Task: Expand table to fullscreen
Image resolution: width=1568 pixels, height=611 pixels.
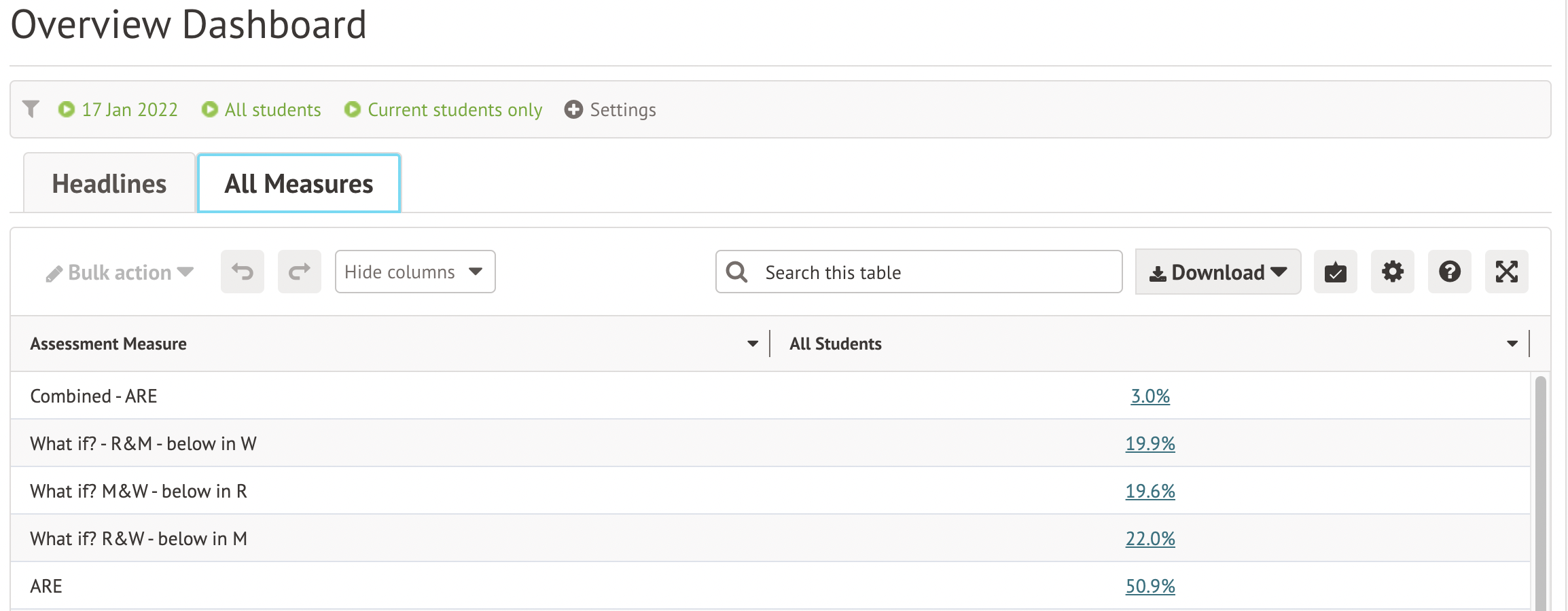Action: pos(1506,272)
